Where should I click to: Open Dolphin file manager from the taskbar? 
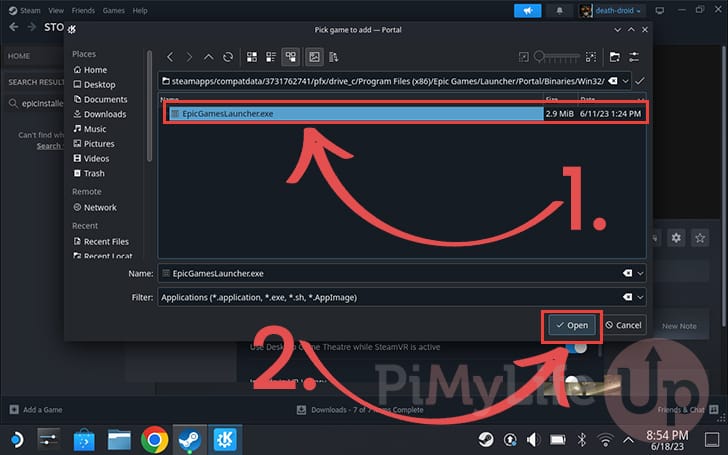(119, 440)
